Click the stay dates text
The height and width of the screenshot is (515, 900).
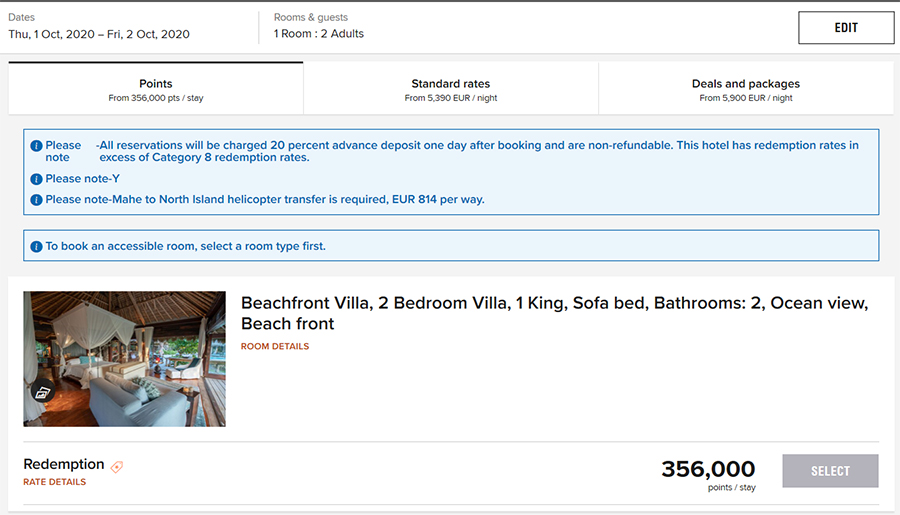(x=99, y=34)
